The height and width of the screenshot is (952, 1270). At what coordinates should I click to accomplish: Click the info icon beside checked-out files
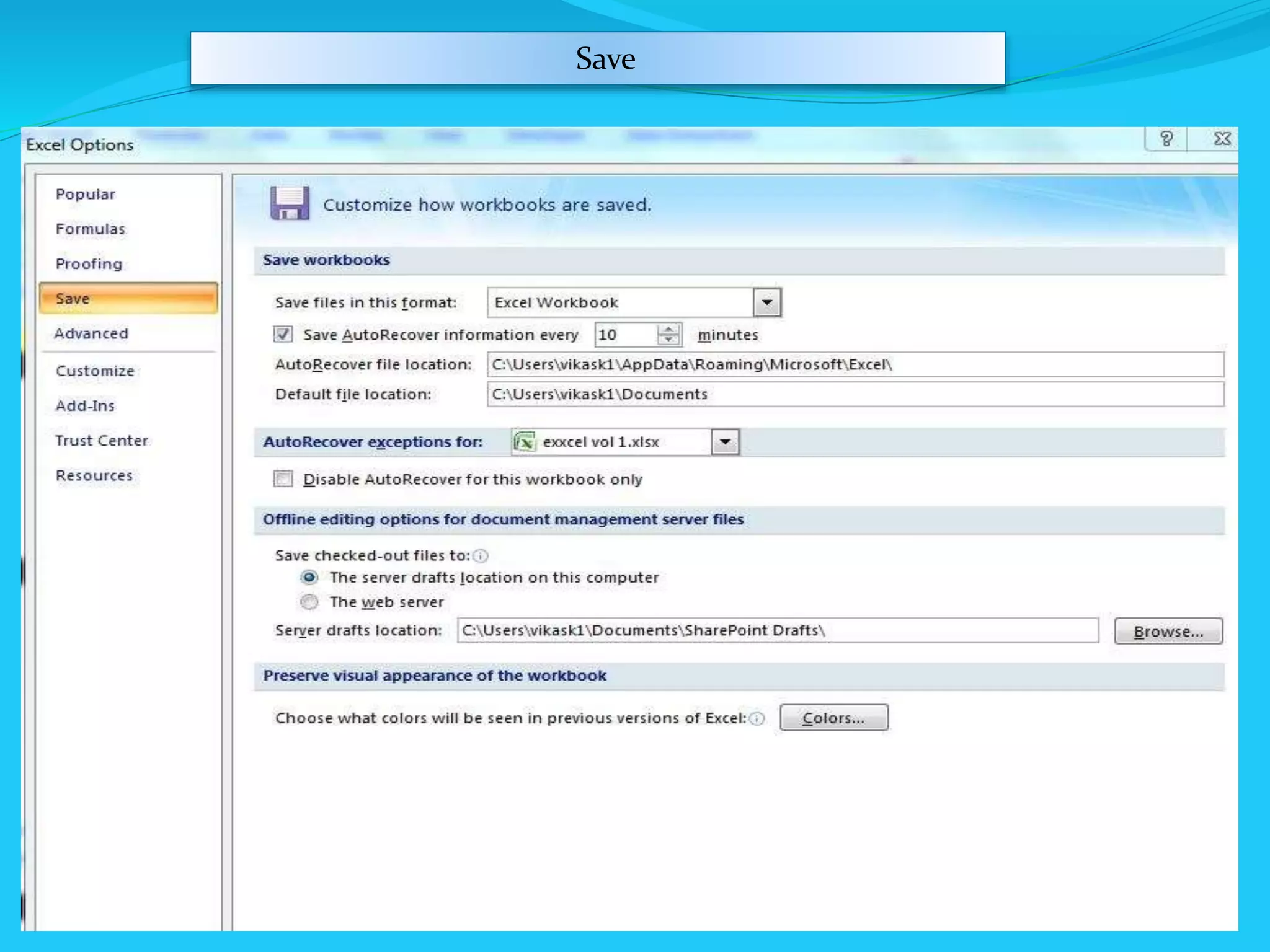pos(480,556)
